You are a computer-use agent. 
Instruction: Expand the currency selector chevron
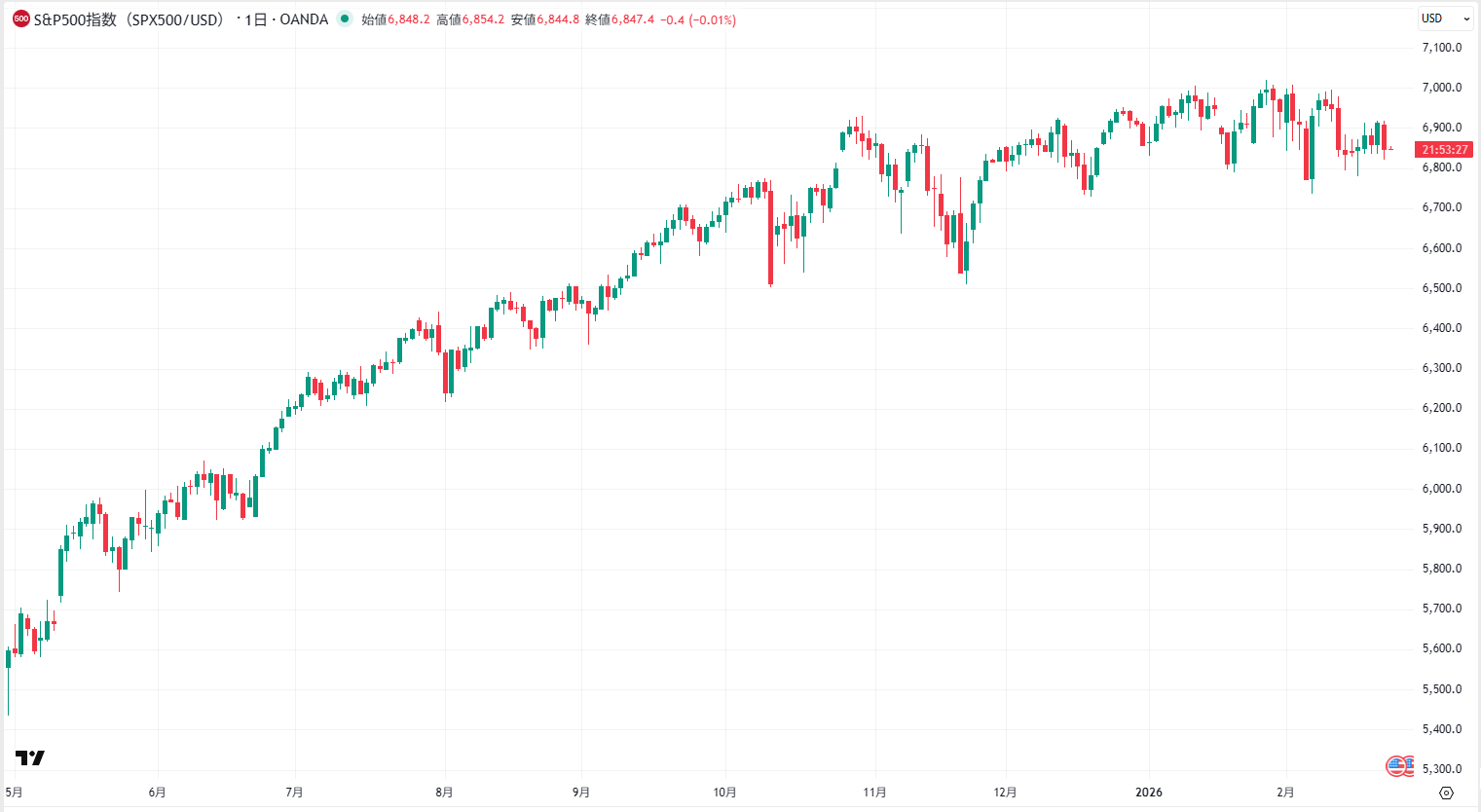1464,18
